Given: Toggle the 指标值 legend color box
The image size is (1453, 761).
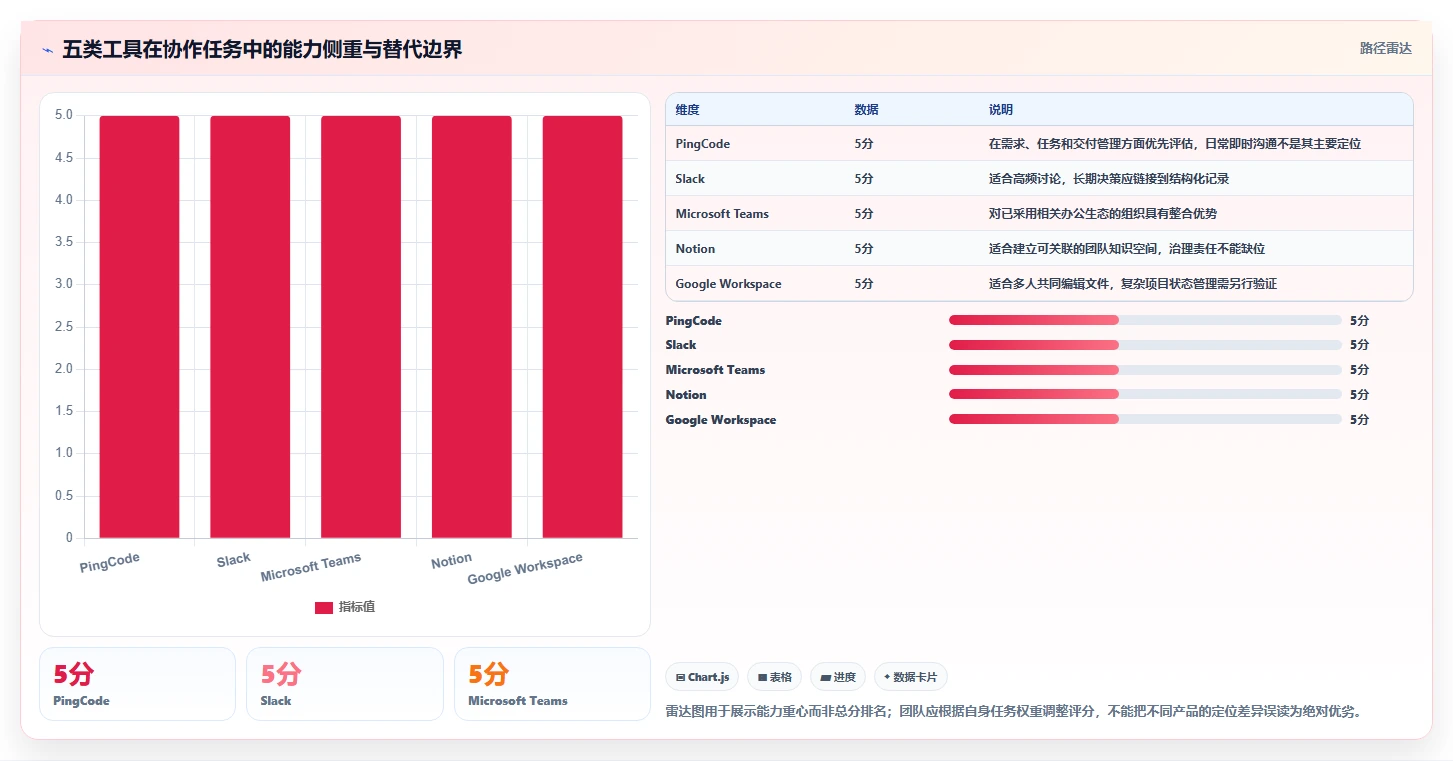Looking at the screenshot, I should [x=324, y=607].
